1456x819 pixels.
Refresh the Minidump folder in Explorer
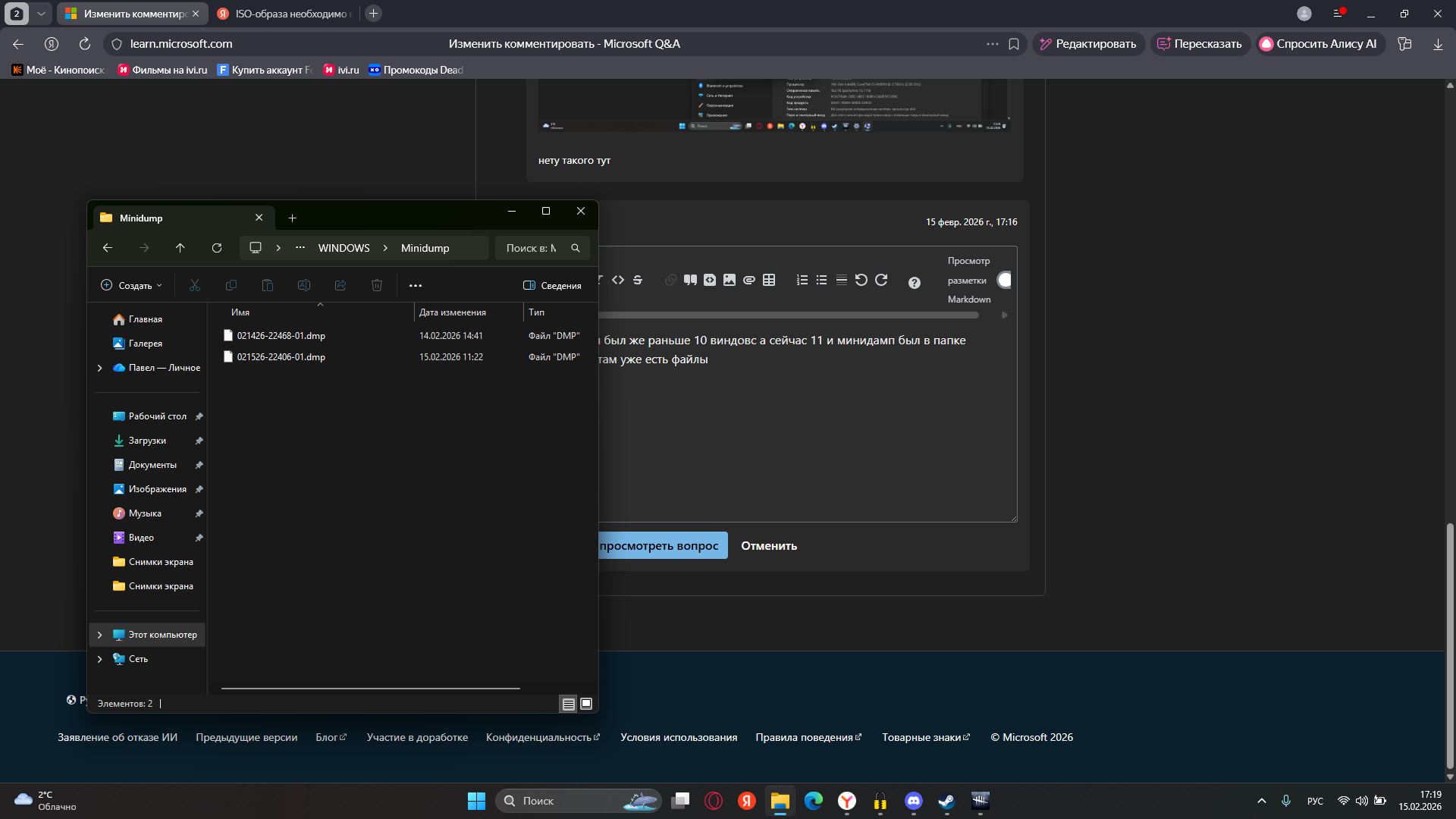coord(217,248)
